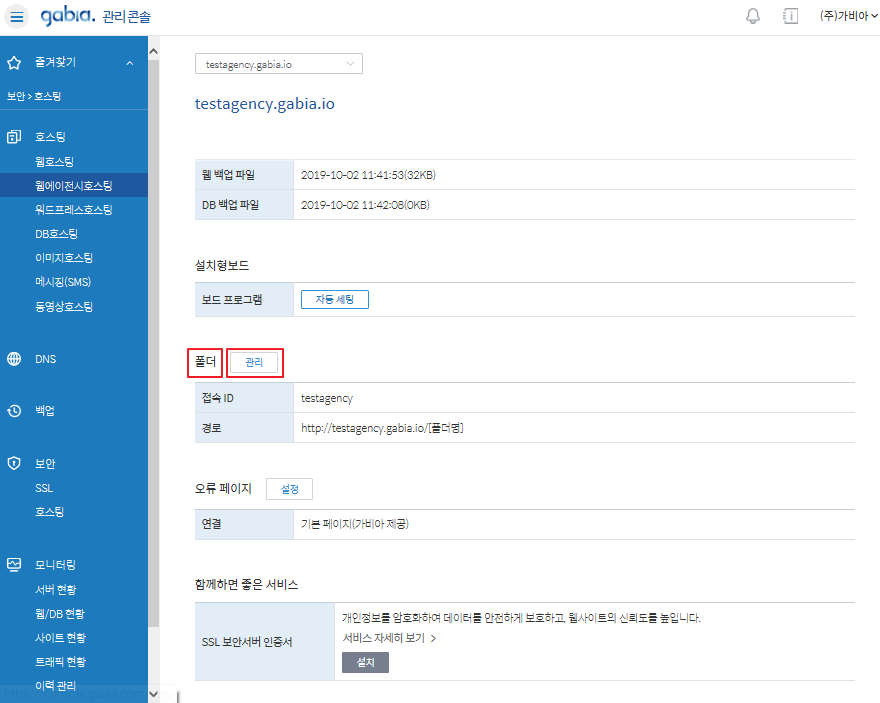Open the 보안 section label
Viewport: 880px width, 703px height.
coord(45,463)
